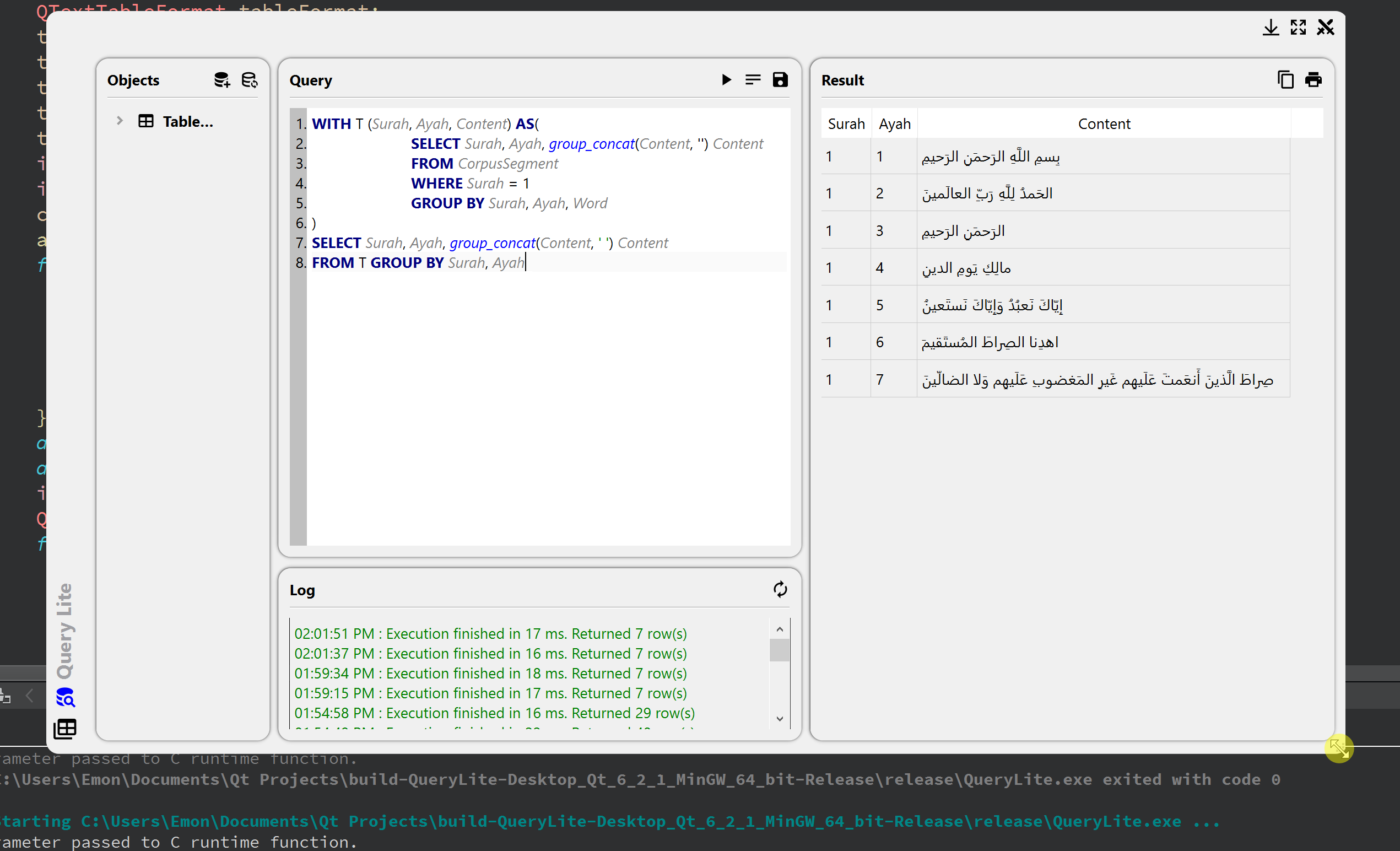The image size is (1400, 851).
Task: Expand the Table... tree node
Action: coord(120,121)
